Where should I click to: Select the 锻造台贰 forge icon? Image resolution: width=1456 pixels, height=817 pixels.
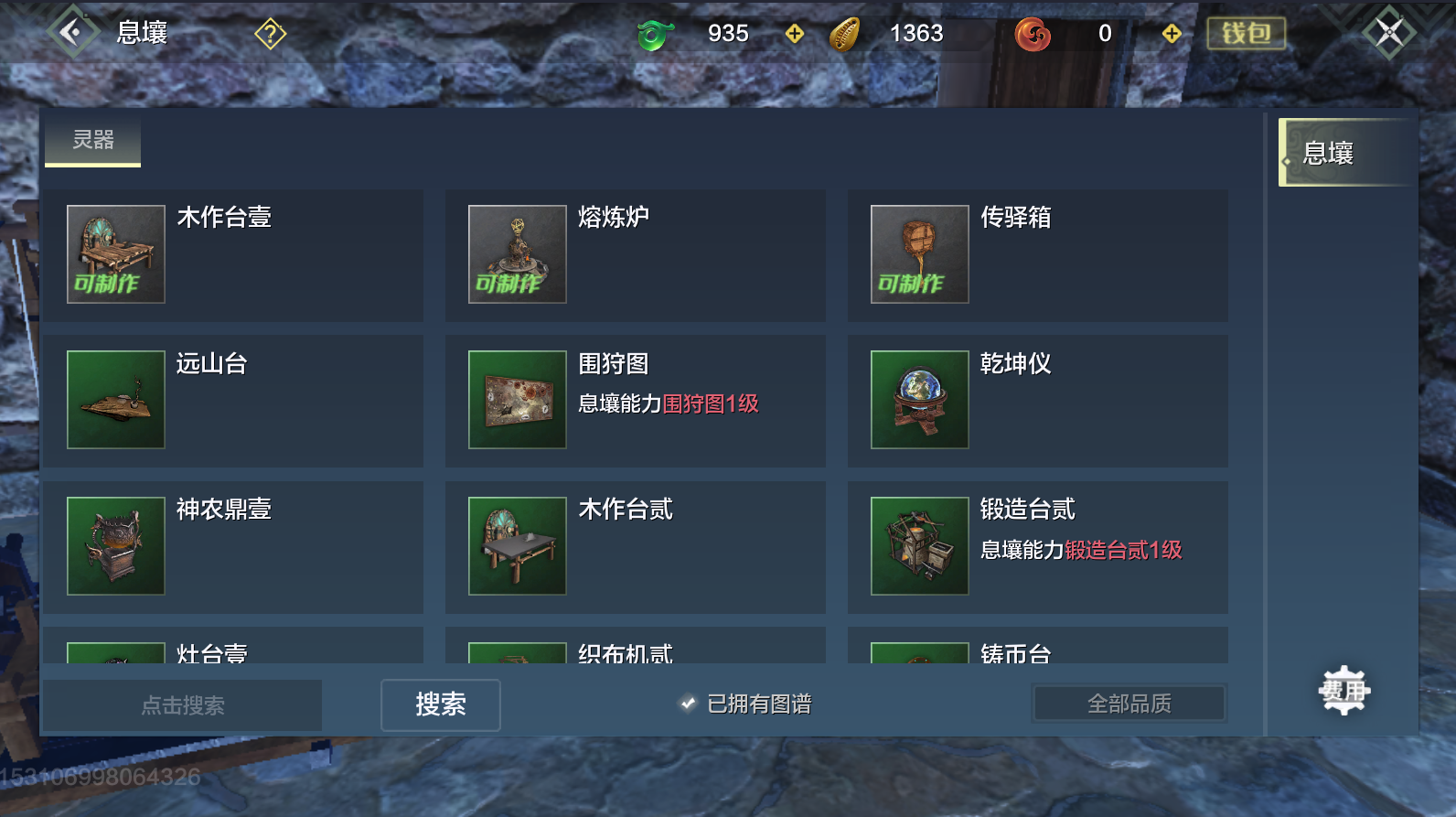tap(920, 546)
